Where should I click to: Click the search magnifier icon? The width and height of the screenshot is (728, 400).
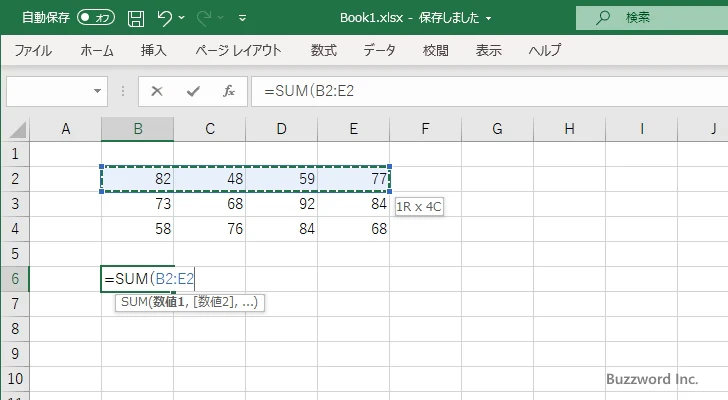pyautogui.click(x=603, y=18)
